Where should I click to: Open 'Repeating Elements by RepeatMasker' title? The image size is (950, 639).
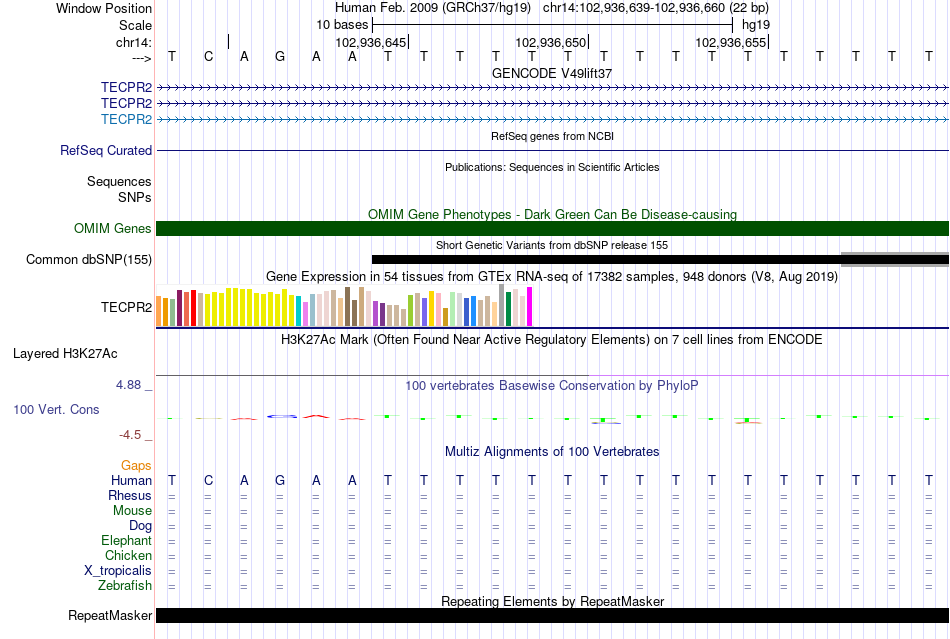click(552, 601)
